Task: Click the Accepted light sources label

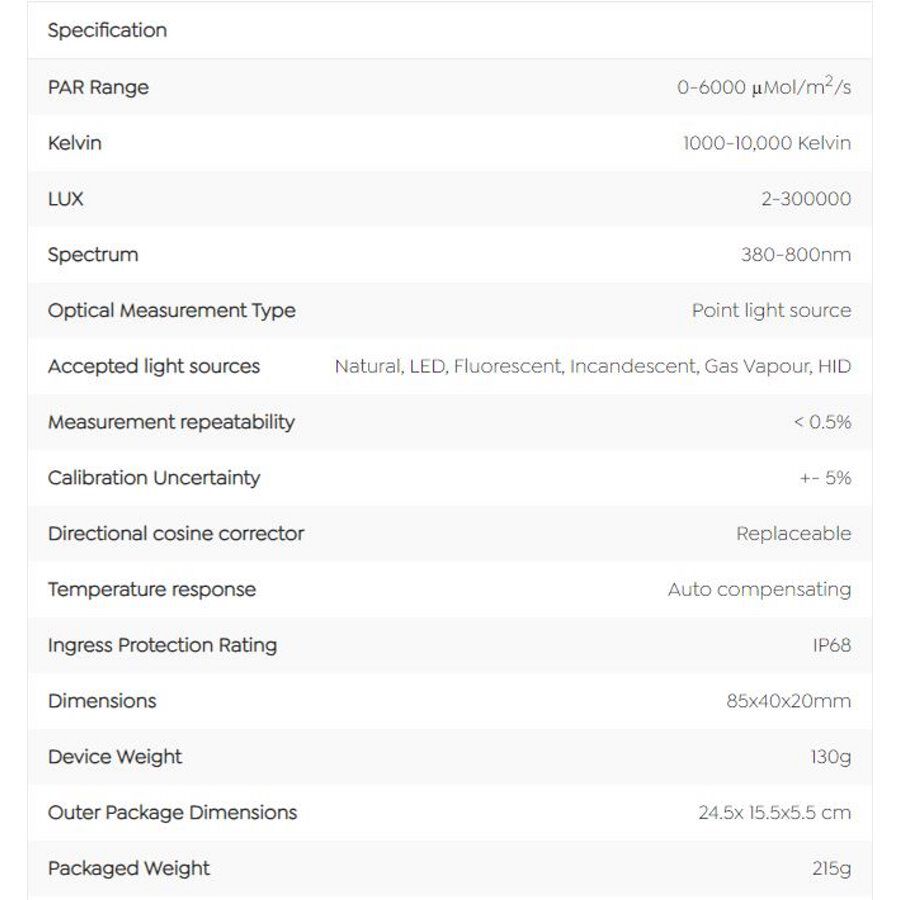Action: point(154,367)
